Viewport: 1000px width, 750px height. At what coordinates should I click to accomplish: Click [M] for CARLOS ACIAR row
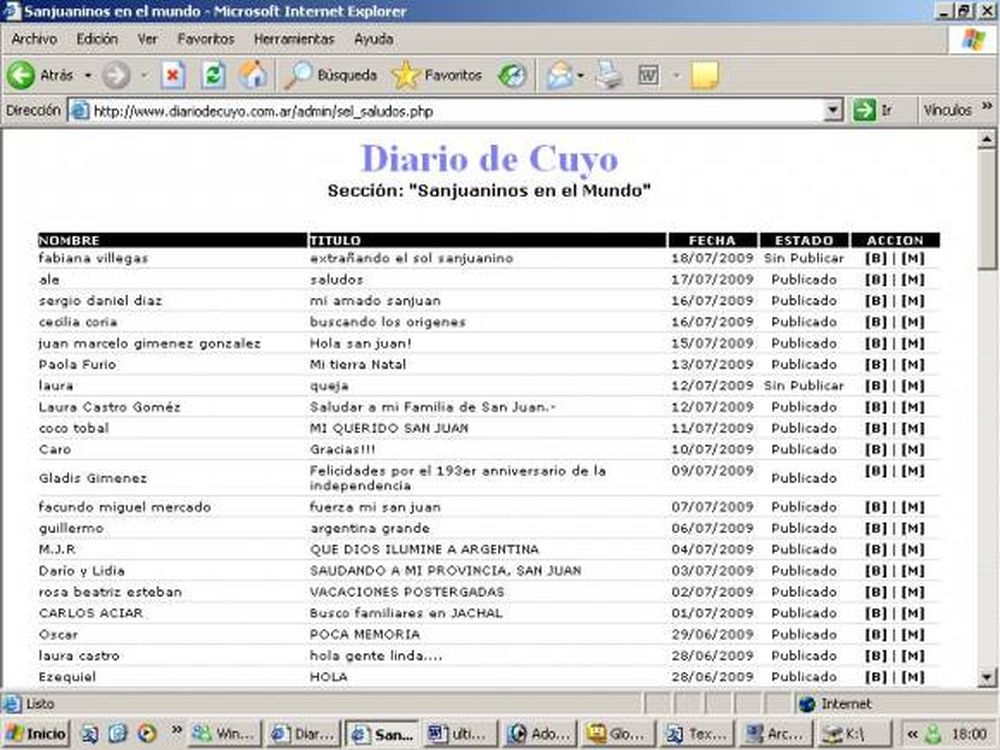coord(913,613)
